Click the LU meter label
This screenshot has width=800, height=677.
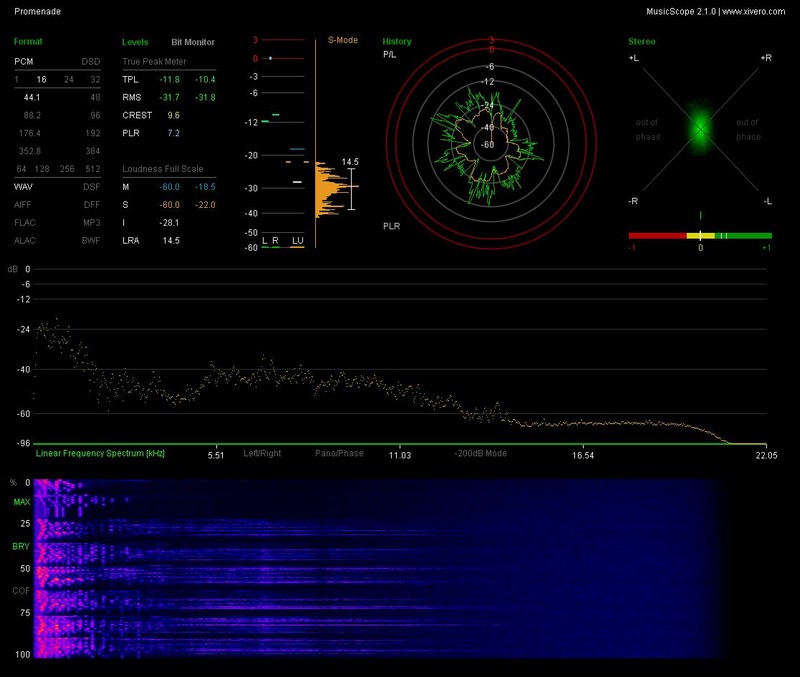tap(297, 240)
